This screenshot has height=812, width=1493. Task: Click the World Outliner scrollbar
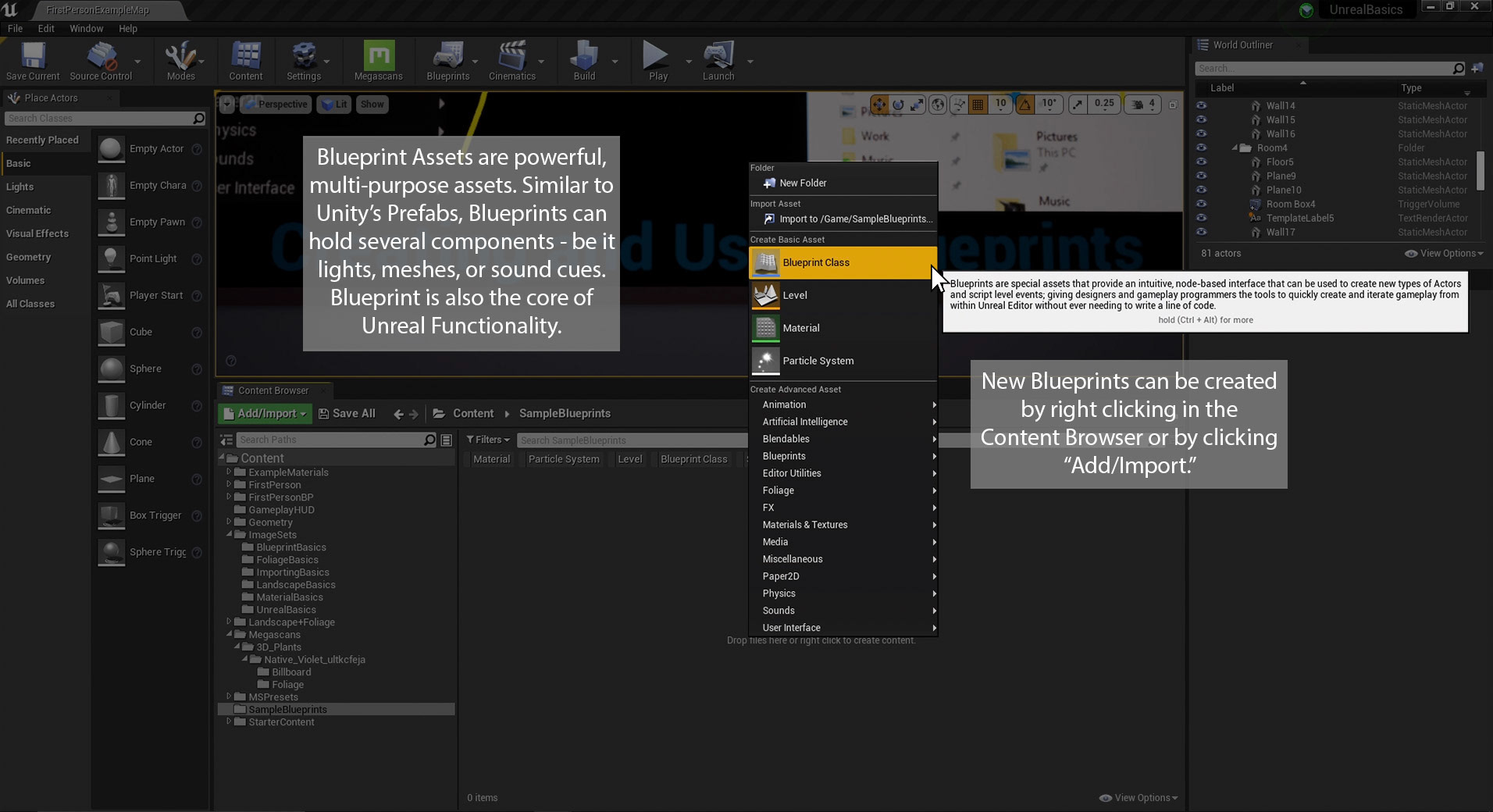tap(1481, 170)
